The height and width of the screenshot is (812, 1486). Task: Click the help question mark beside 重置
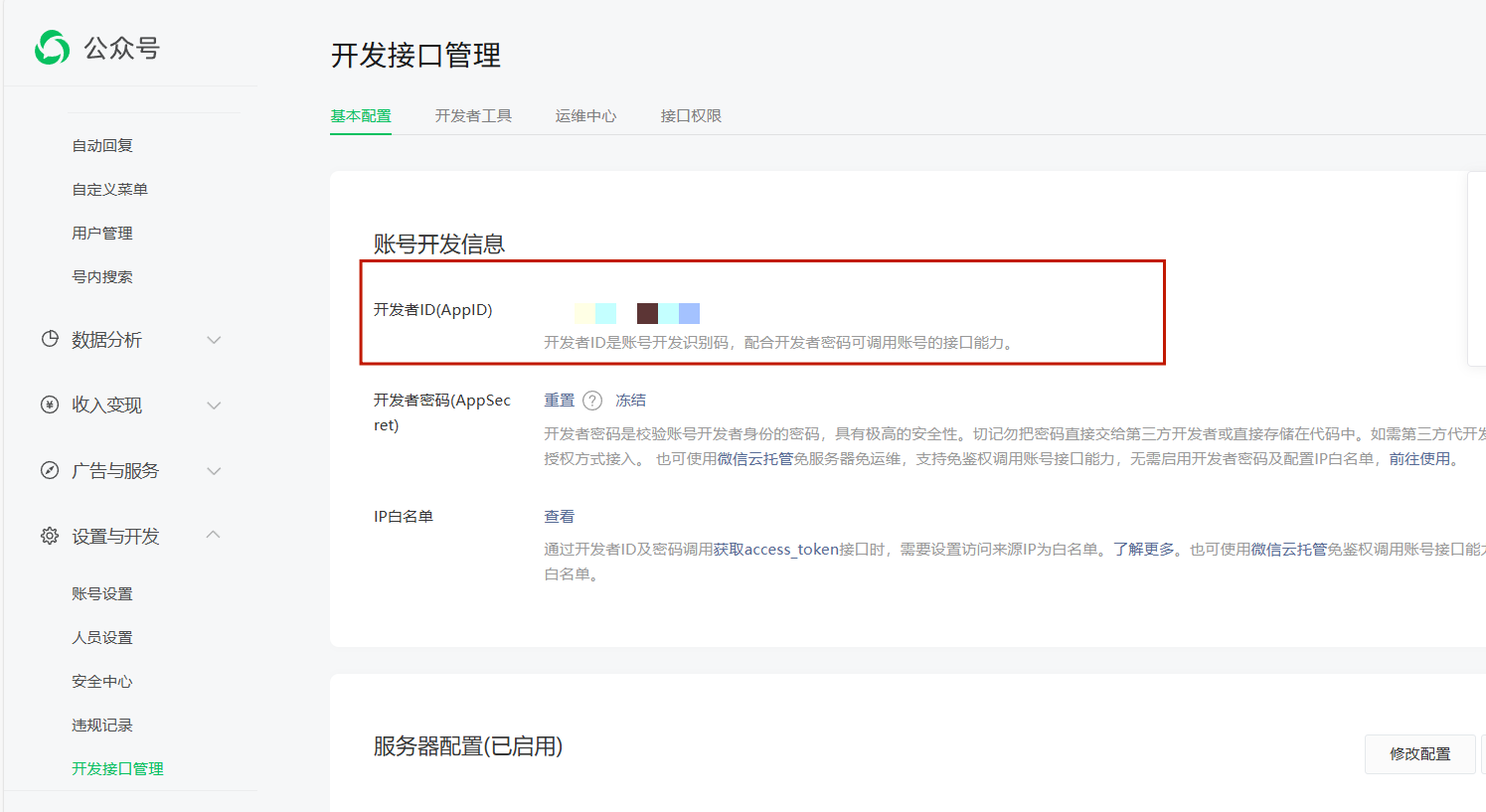592,401
